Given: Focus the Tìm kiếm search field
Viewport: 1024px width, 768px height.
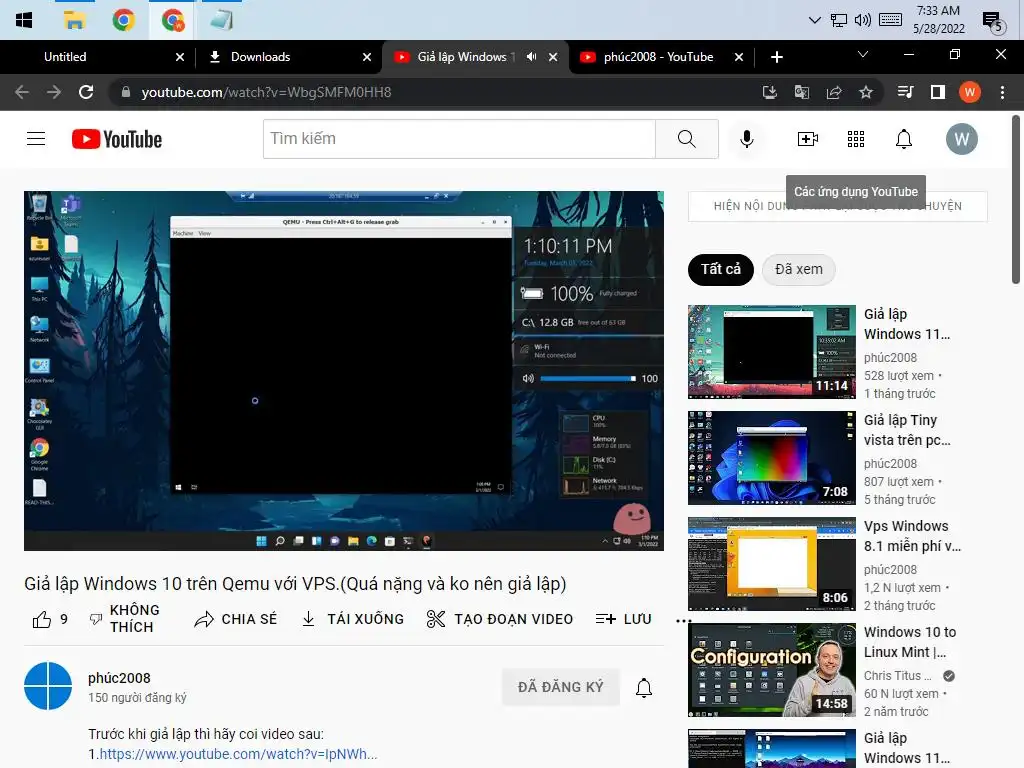Looking at the screenshot, I should (x=459, y=138).
